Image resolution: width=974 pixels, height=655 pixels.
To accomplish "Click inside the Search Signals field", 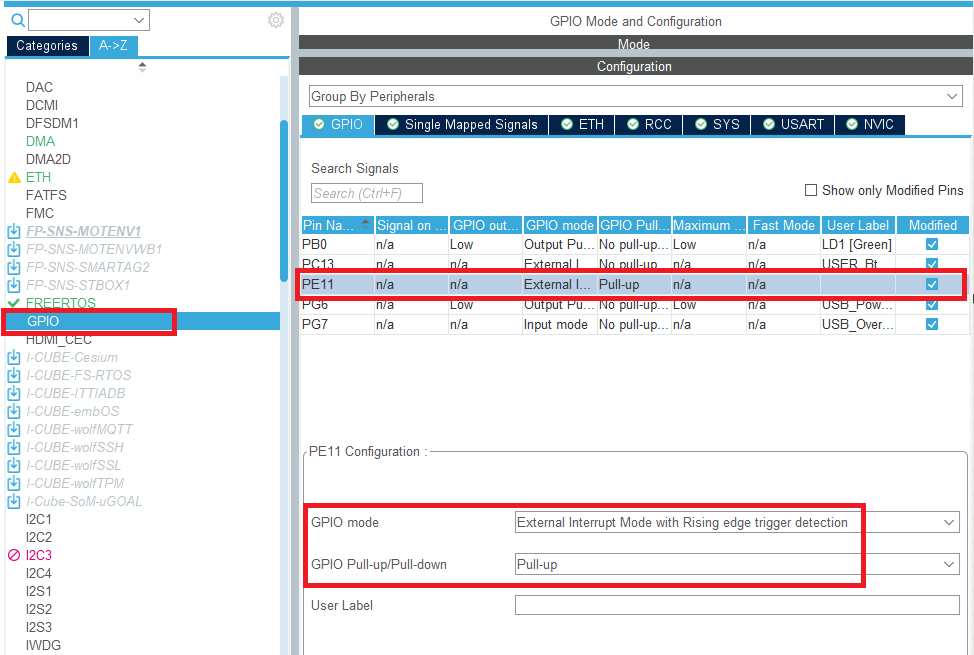I will 365,192.
